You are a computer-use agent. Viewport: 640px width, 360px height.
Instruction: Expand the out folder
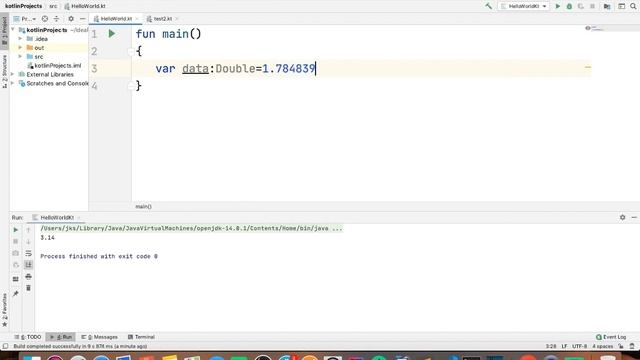tap(20, 48)
